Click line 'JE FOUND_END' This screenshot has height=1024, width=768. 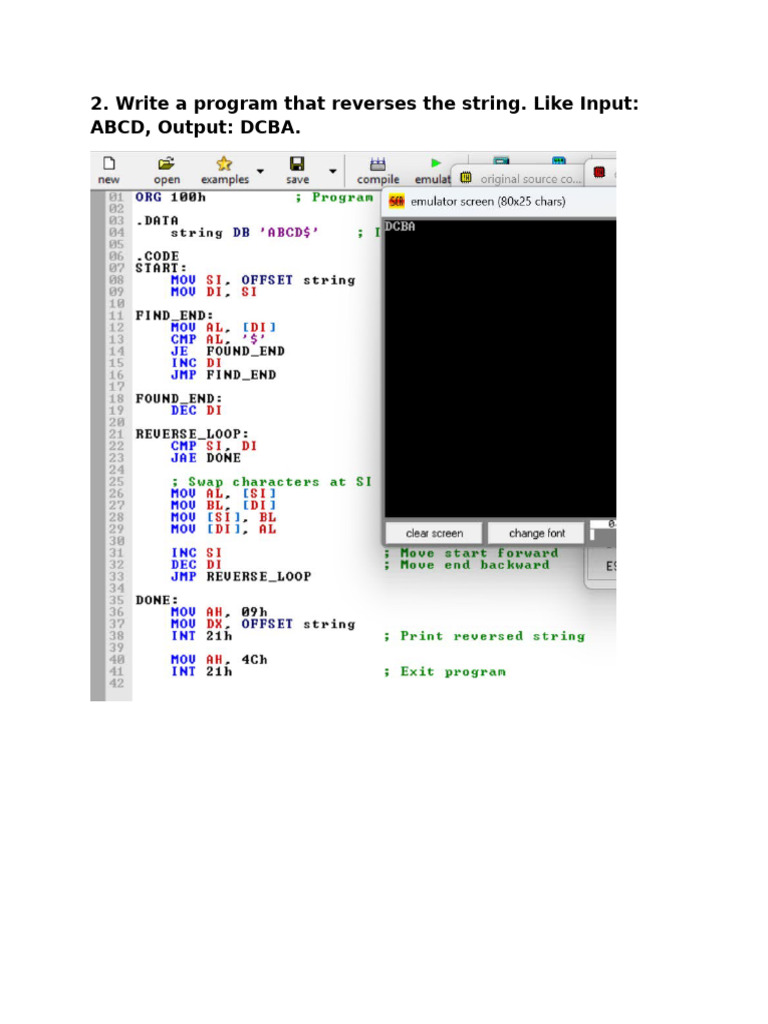pyautogui.click(x=227, y=351)
